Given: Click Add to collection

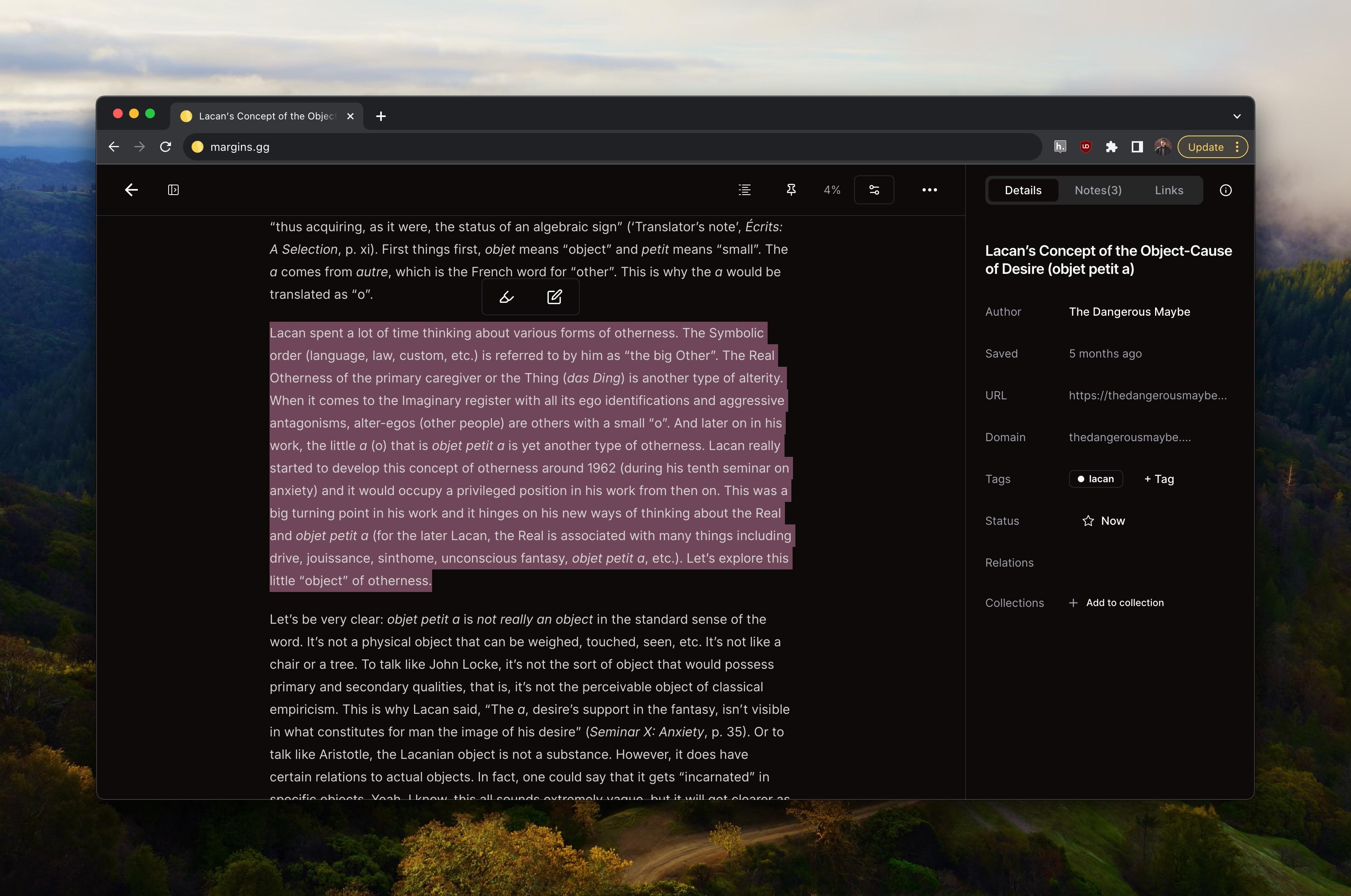Looking at the screenshot, I should tap(1116, 603).
